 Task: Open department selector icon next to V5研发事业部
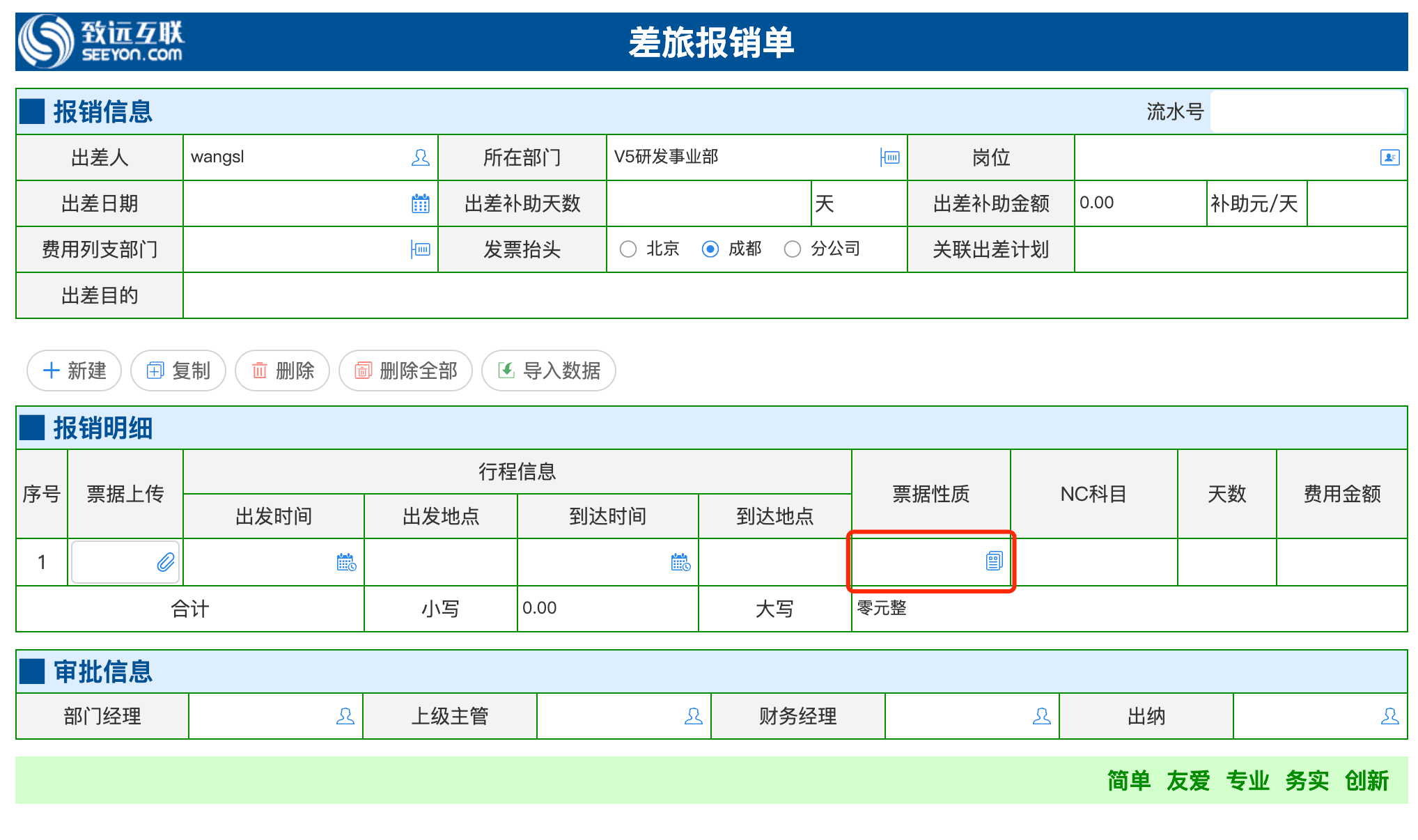(x=890, y=157)
